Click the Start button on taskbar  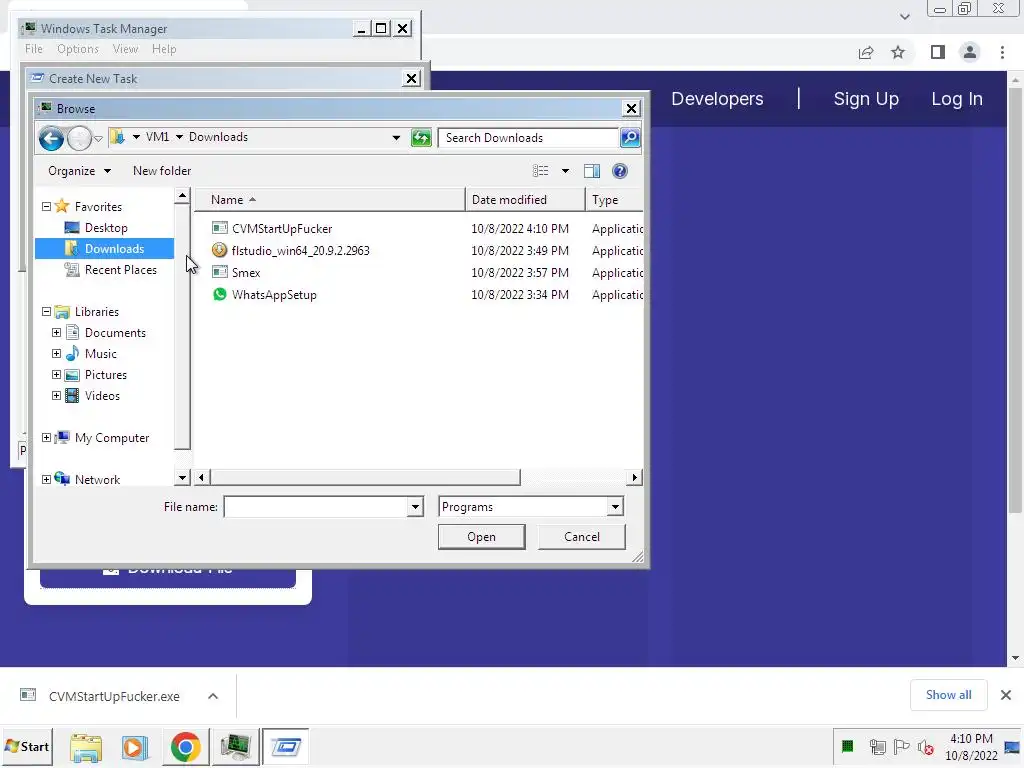point(27,746)
